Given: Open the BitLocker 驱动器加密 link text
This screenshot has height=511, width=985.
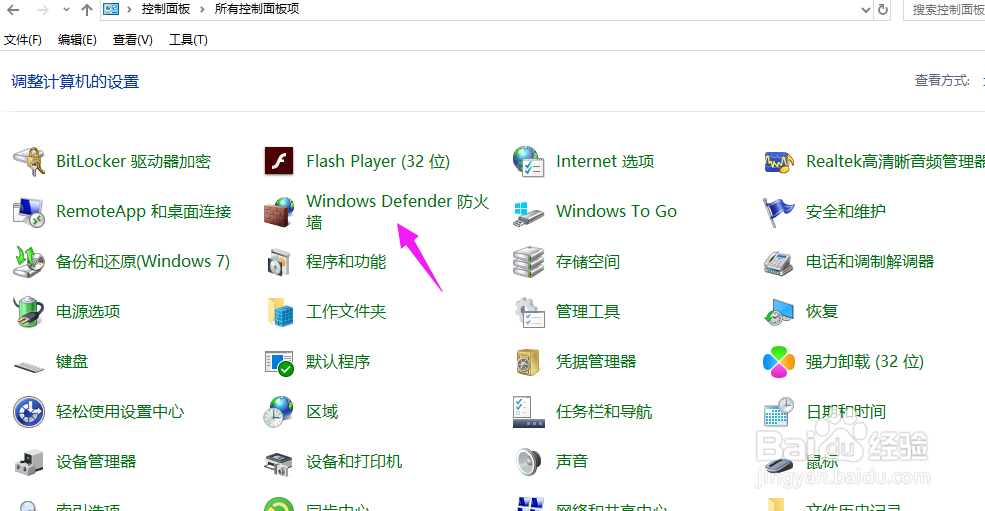Looking at the screenshot, I should pyautogui.click(x=133, y=162).
